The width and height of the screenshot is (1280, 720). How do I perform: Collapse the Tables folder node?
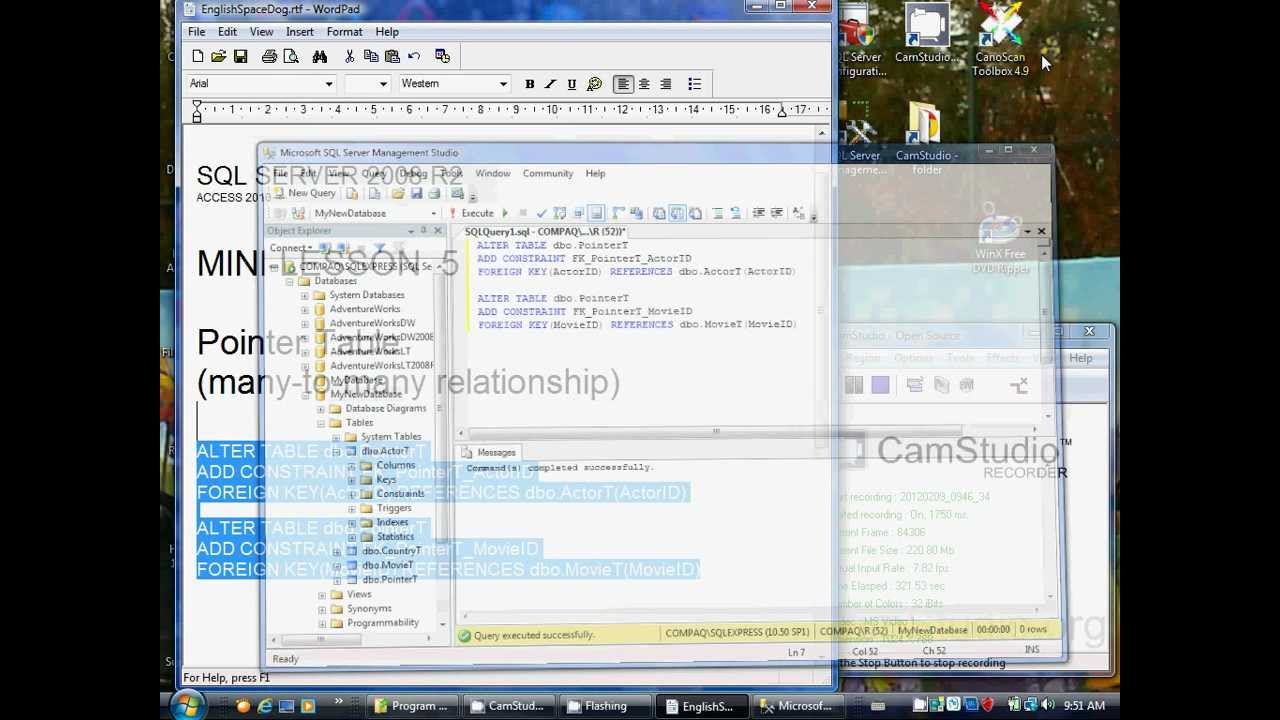click(x=321, y=423)
